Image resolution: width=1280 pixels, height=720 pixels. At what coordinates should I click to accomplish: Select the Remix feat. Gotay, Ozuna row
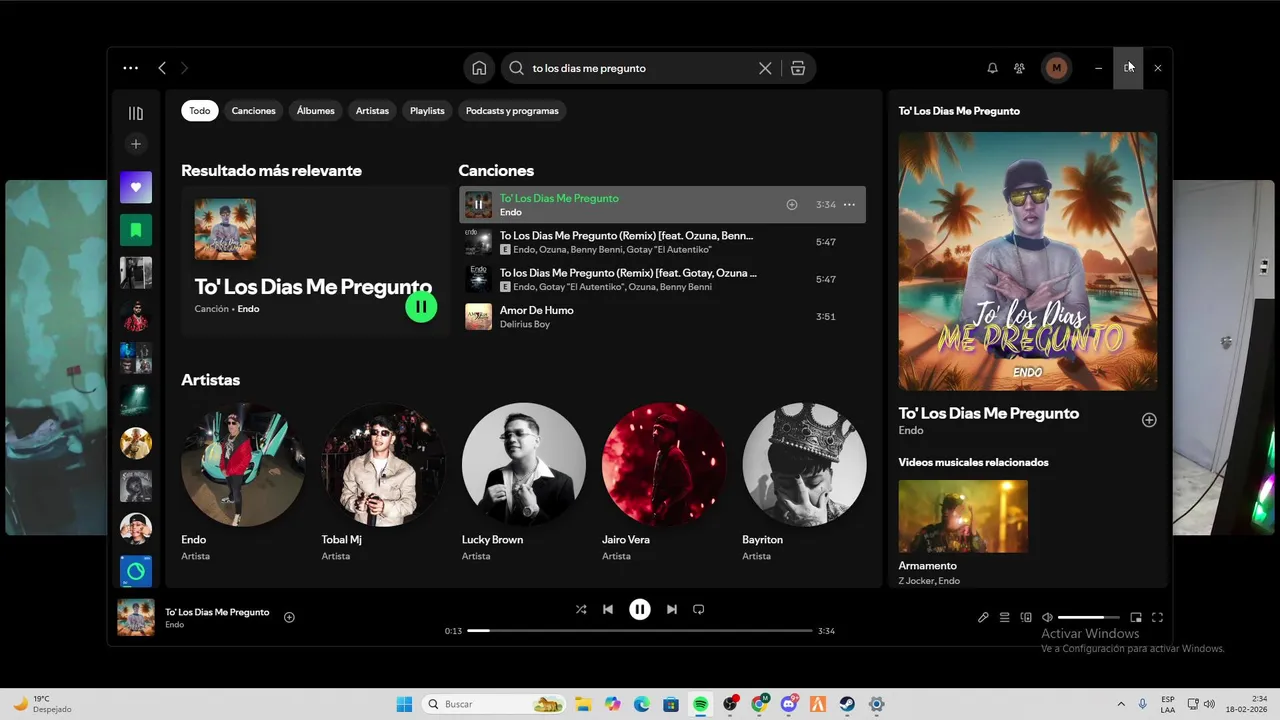662,279
